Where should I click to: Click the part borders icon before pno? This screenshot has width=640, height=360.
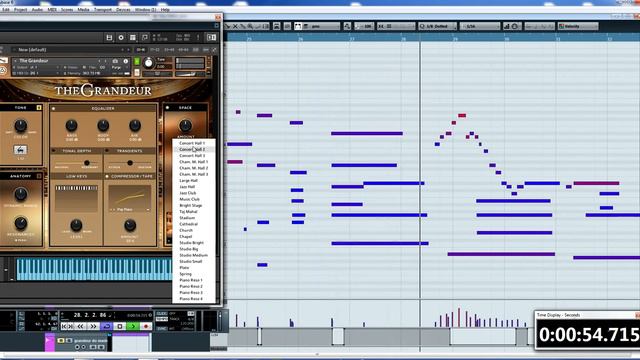(298, 26)
